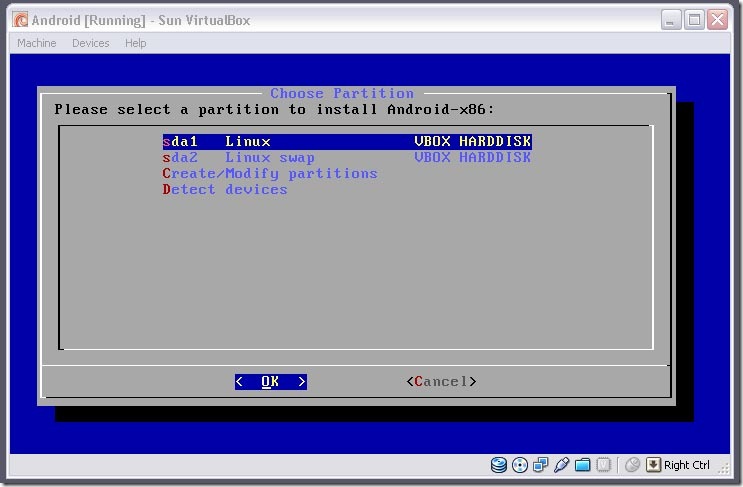This screenshot has height=487, width=743.
Task: Click the USB devices status icon
Action: (561, 465)
